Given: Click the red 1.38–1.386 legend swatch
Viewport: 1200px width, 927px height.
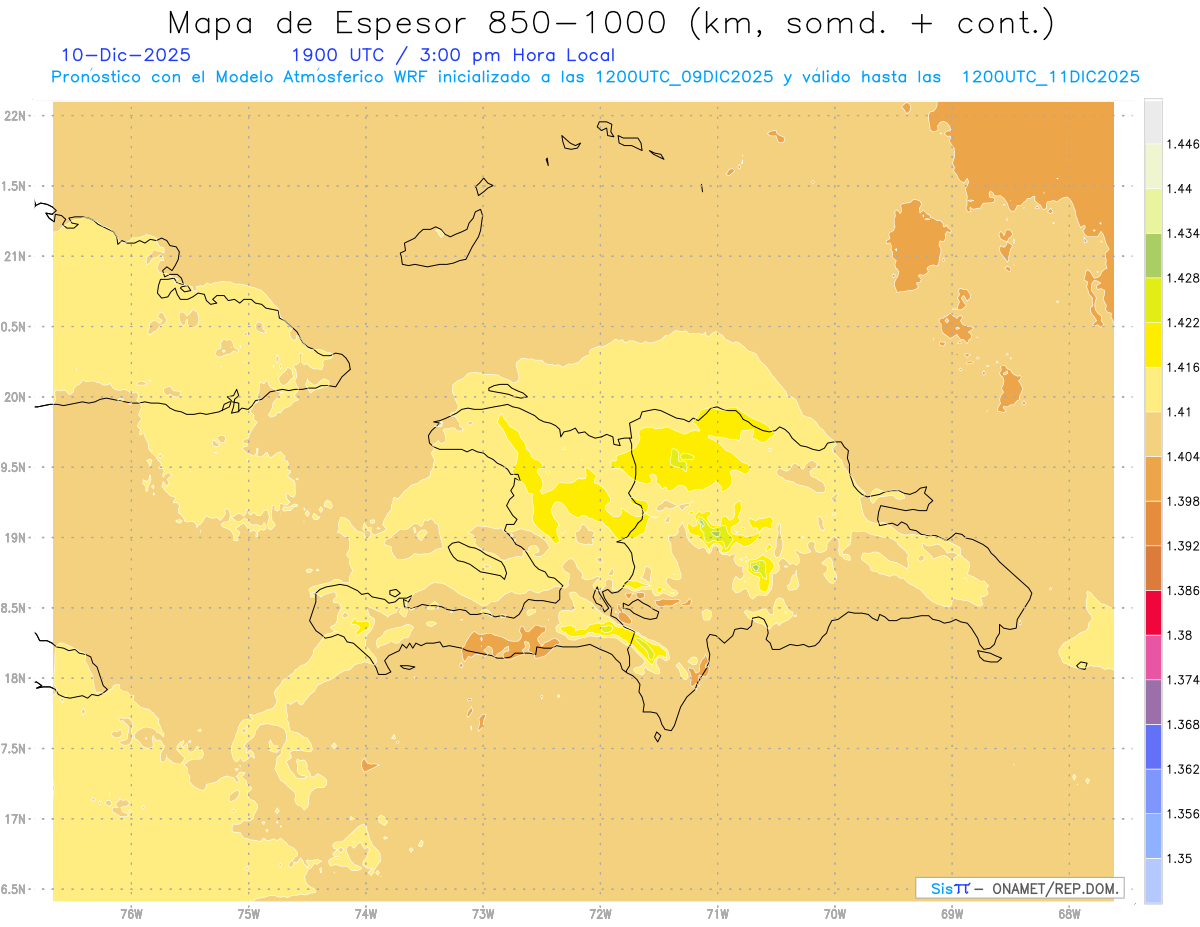Looking at the screenshot, I should pyautogui.click(x=1153, y=612).
